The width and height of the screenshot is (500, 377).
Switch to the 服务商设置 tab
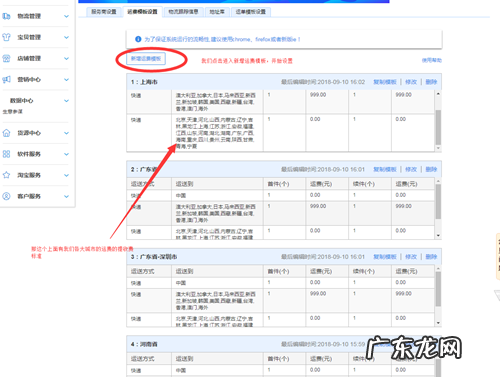coord(104,12)
